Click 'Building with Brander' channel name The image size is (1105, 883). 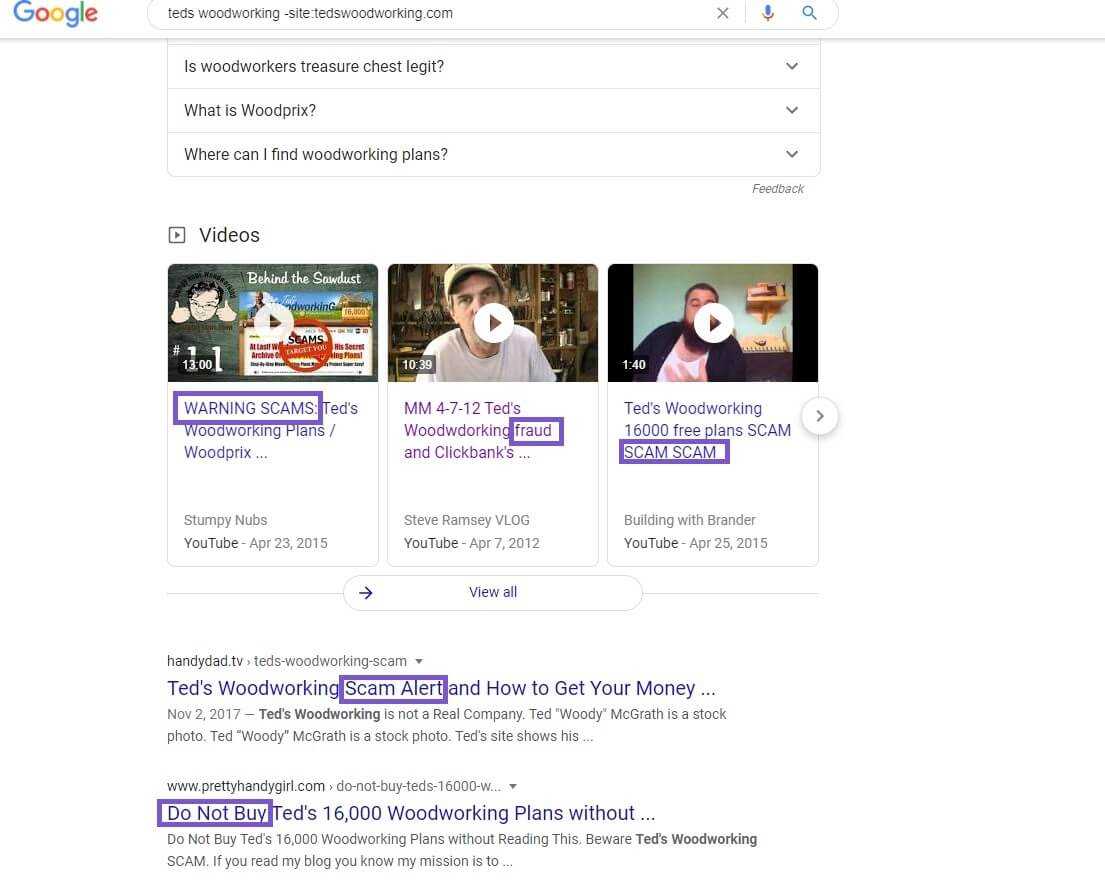[x=689, y=520]
